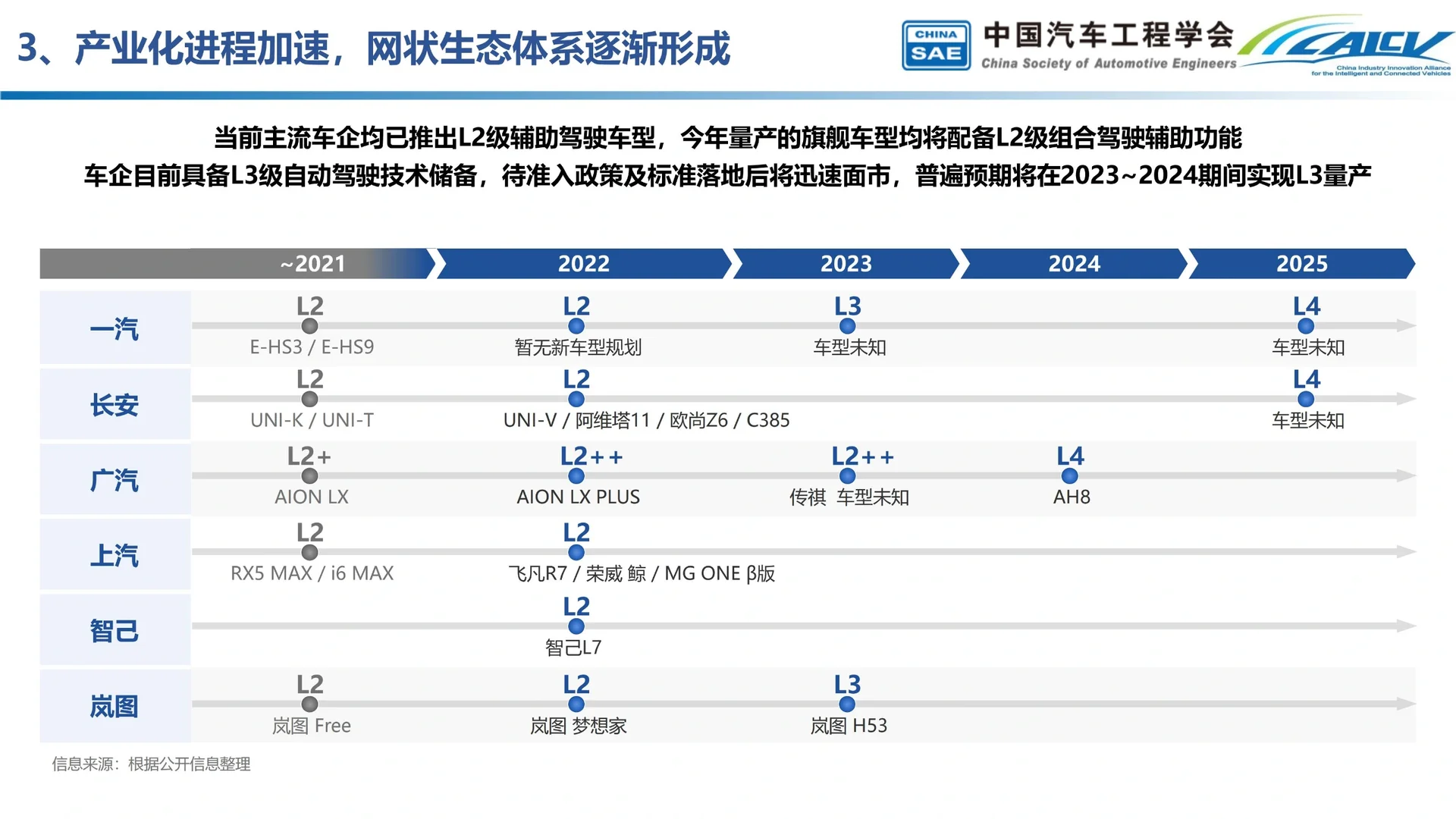This screenshot has height=819, width=1456.
Task: Click the UNI-K / UNI-T text
Action: [312, 420]
